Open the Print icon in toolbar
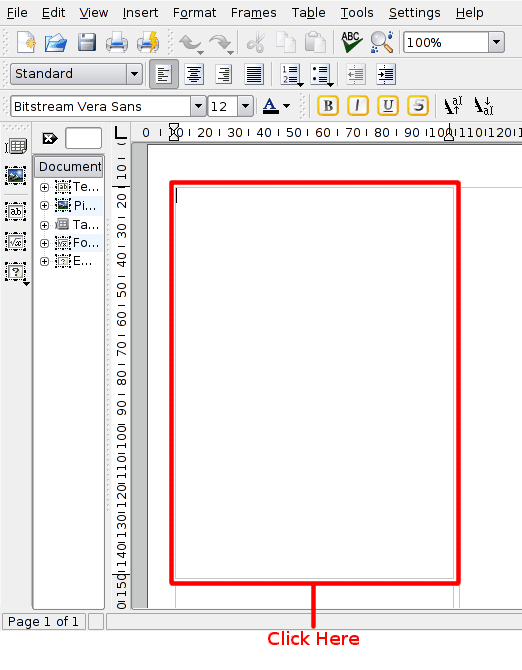The width and height of the screenshot is (522, 670). point(117,42)
